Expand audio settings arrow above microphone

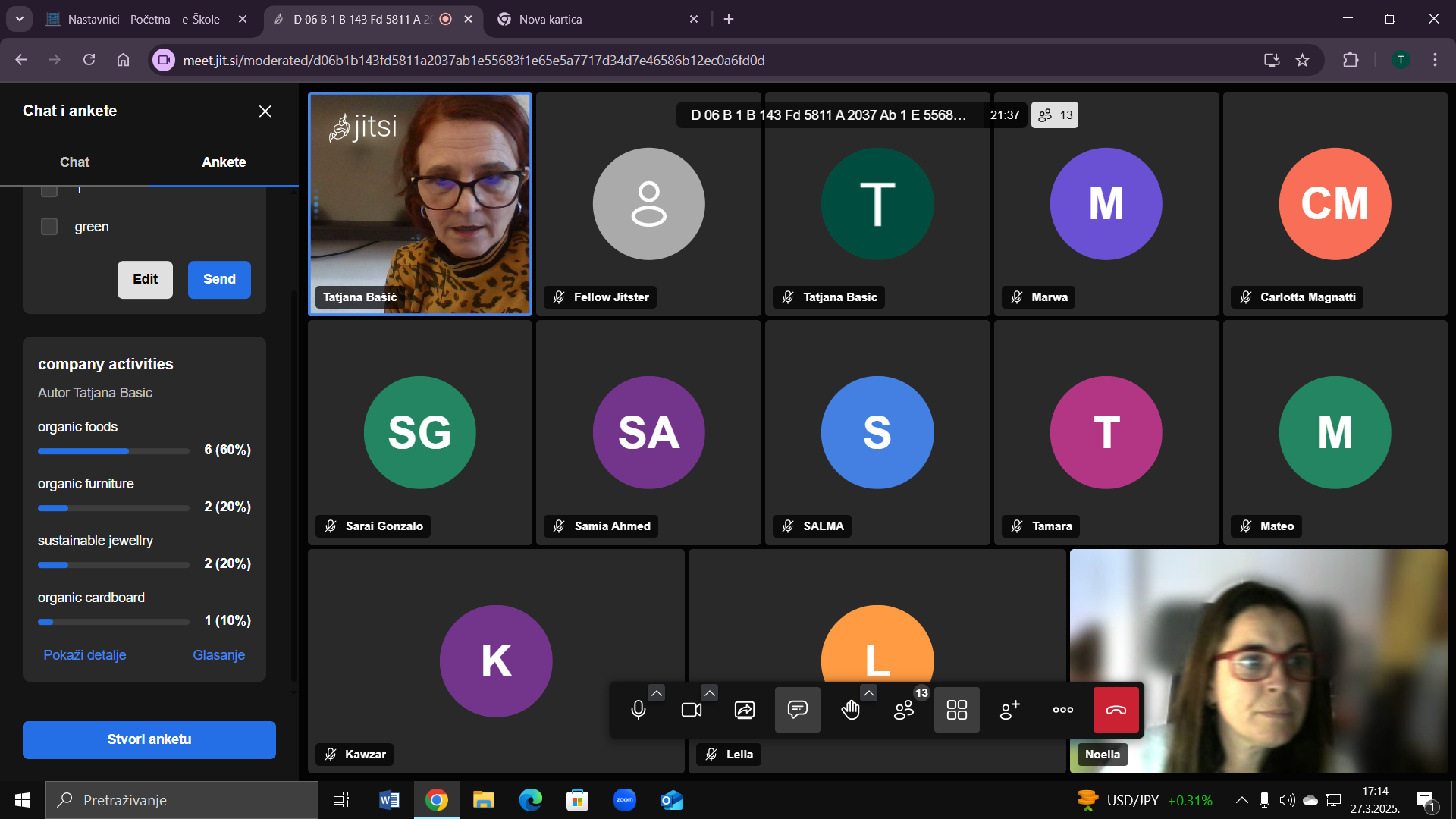(657, 692)
